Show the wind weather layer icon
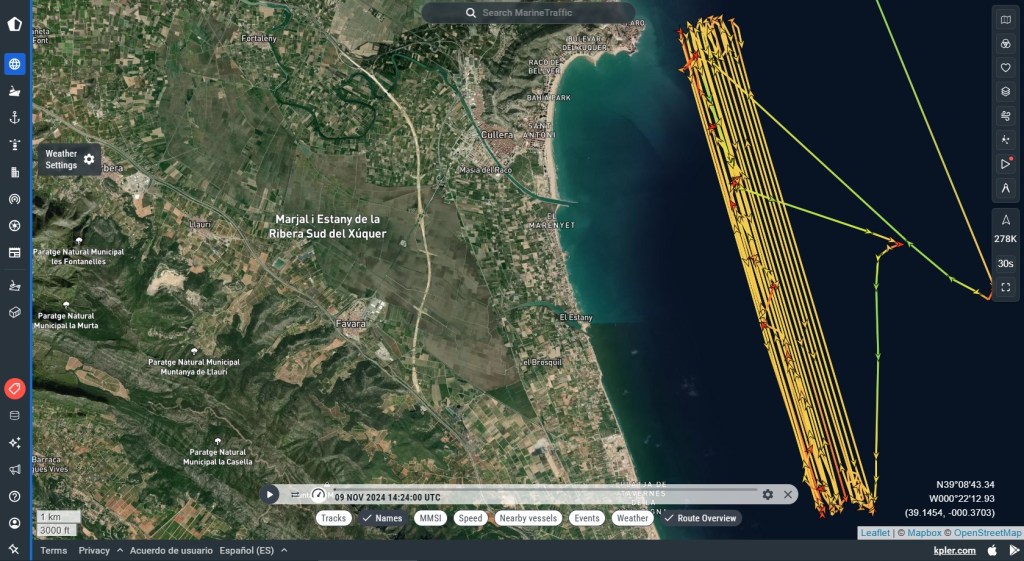The width and height of the screenshot is (1024, 561). pyautogui.click(x=1005, y=116)
